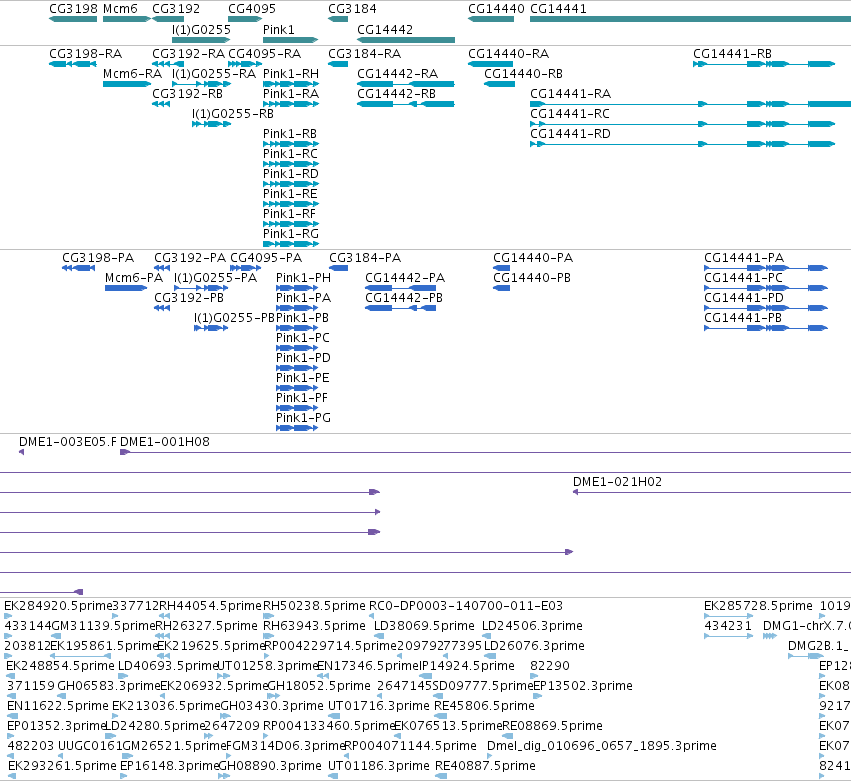Select protein Pink1-PG

[x=303, y=417]
